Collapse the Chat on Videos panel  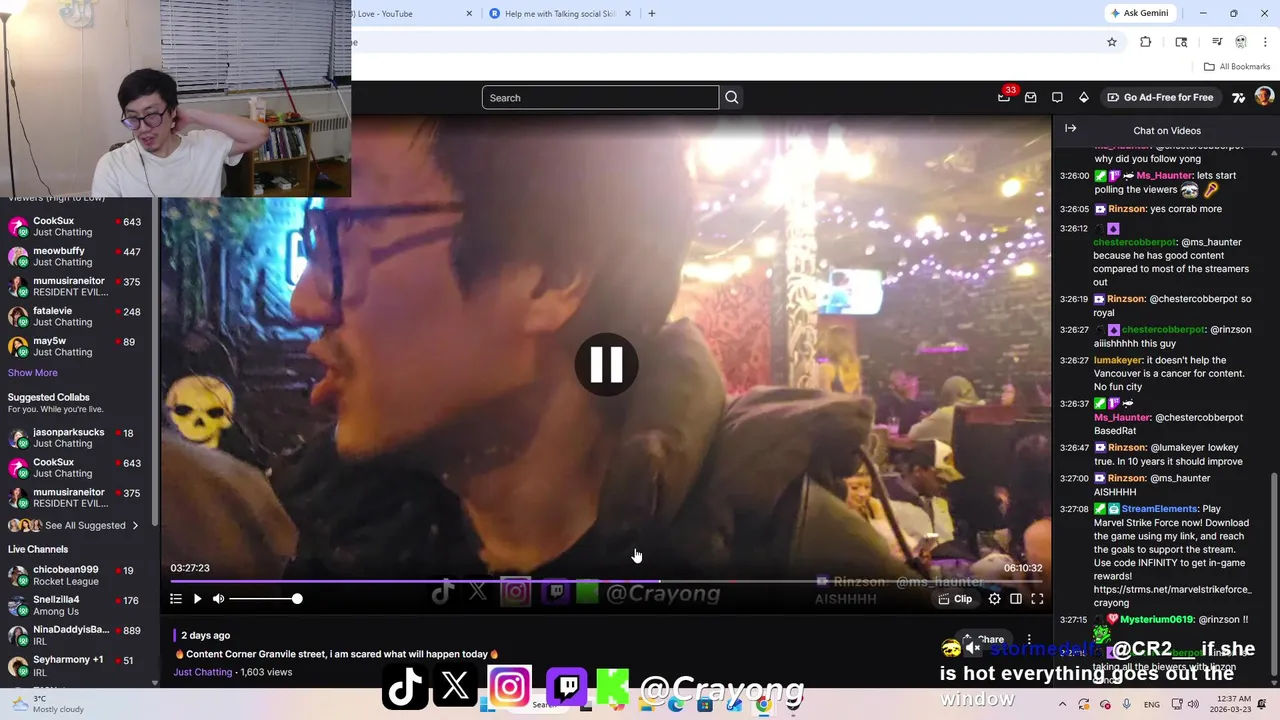[x=1070, y=129]
